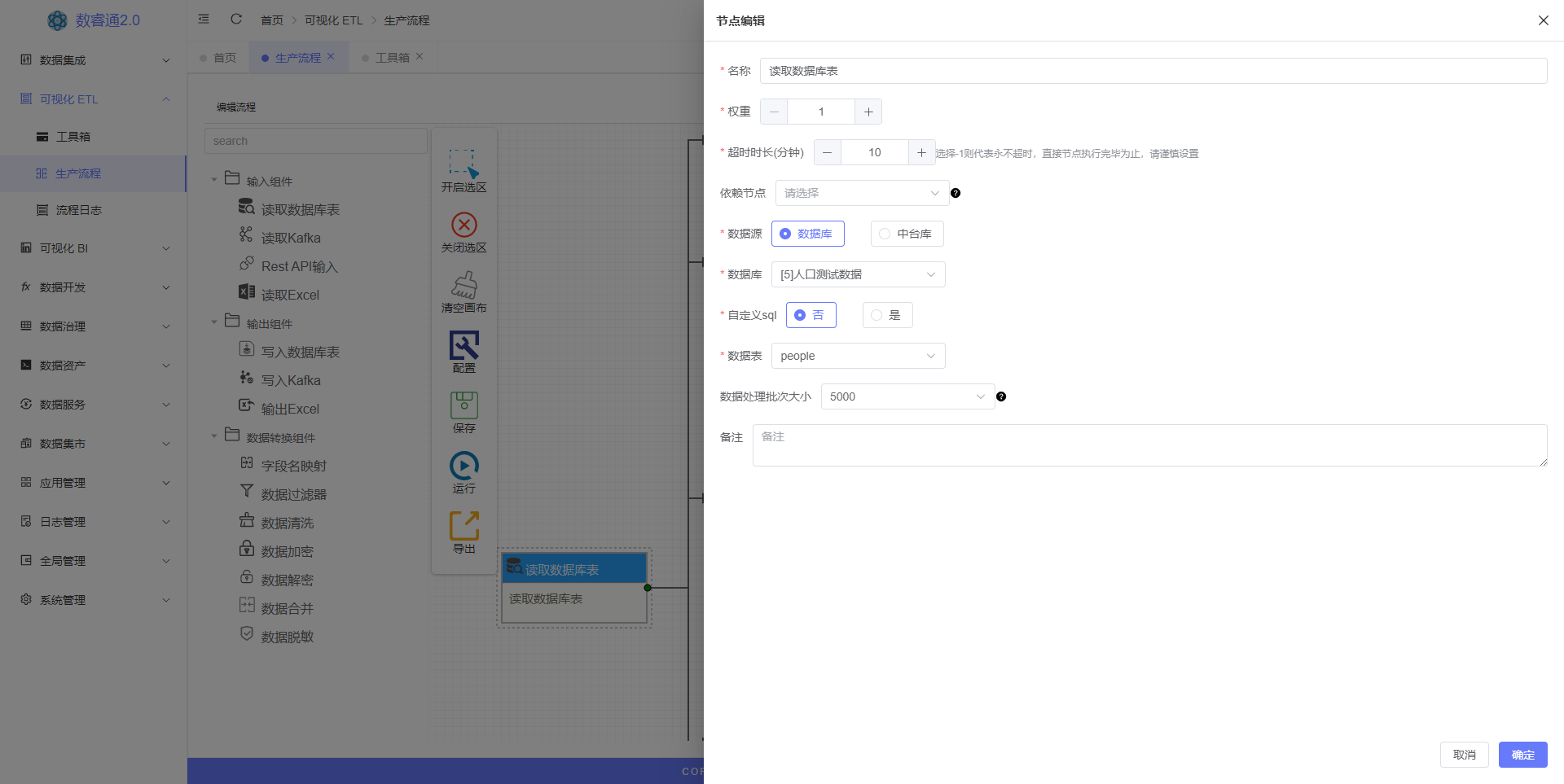1564x784 pixels.
Task: Collapse the 输出组件 tree folder
Action: (214, 322)
